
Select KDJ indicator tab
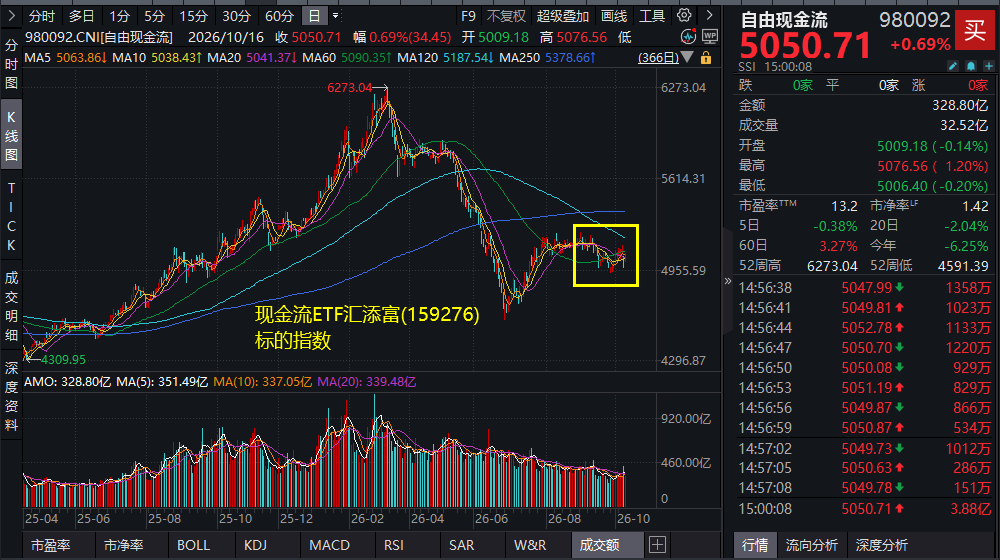pos(256,545)
